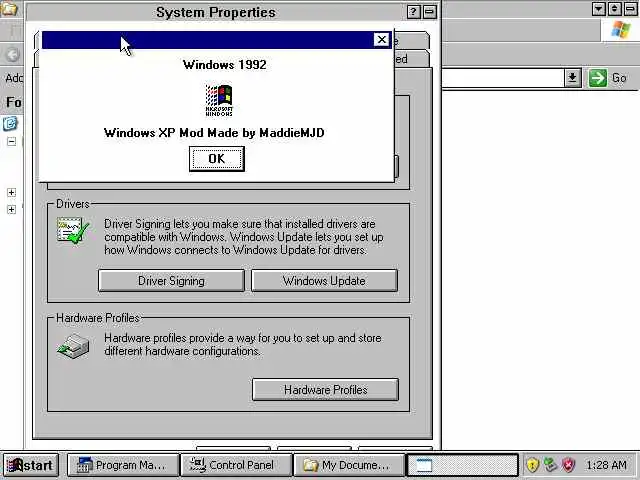Viewport: 640px width, 480px height.
Task: Close the Windows 1992 about dialog
Action: pyautogui.click(x=381, y=40)
